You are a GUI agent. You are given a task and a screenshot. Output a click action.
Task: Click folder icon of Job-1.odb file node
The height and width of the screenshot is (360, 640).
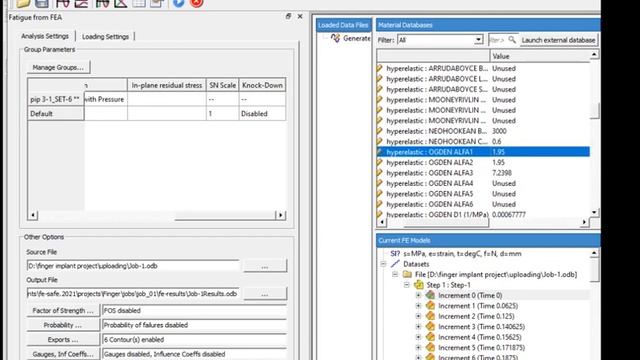(x=407, y=274)
